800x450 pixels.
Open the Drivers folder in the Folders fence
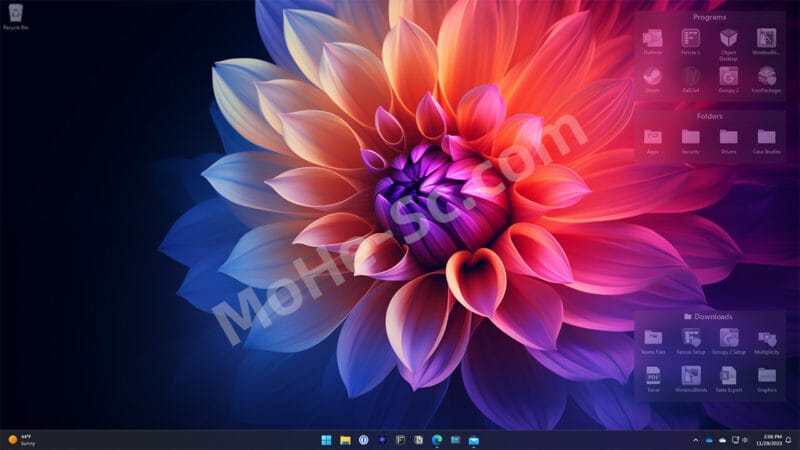tap(729, 141)
